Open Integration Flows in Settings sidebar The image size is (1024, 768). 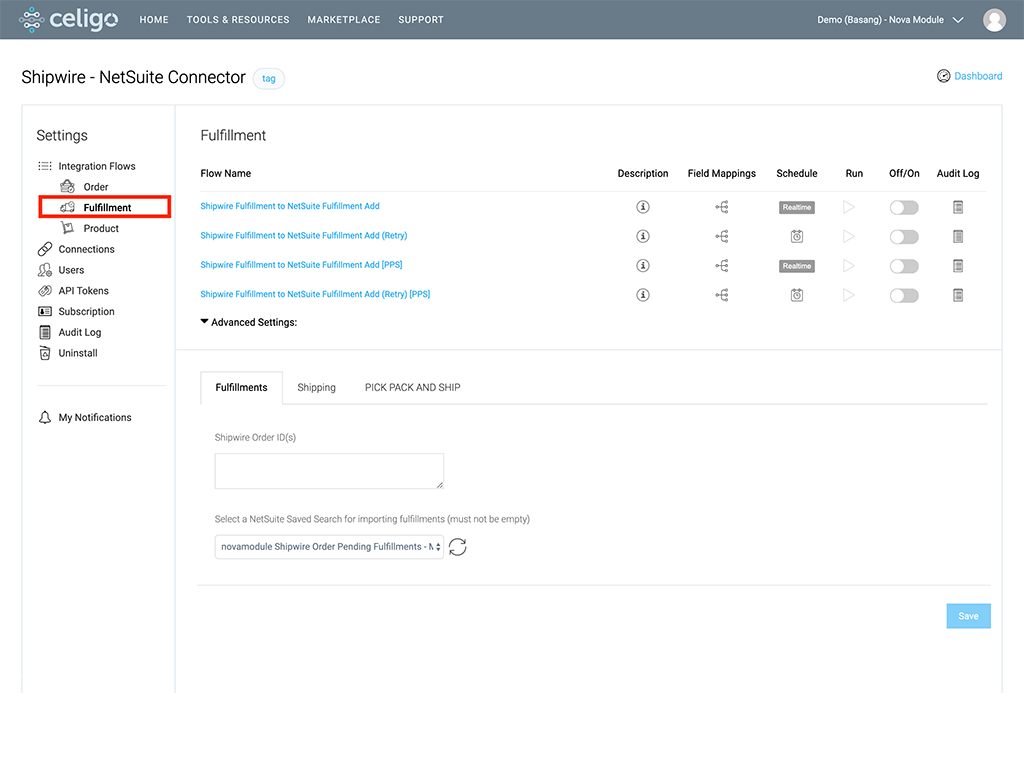coord(97,166)
